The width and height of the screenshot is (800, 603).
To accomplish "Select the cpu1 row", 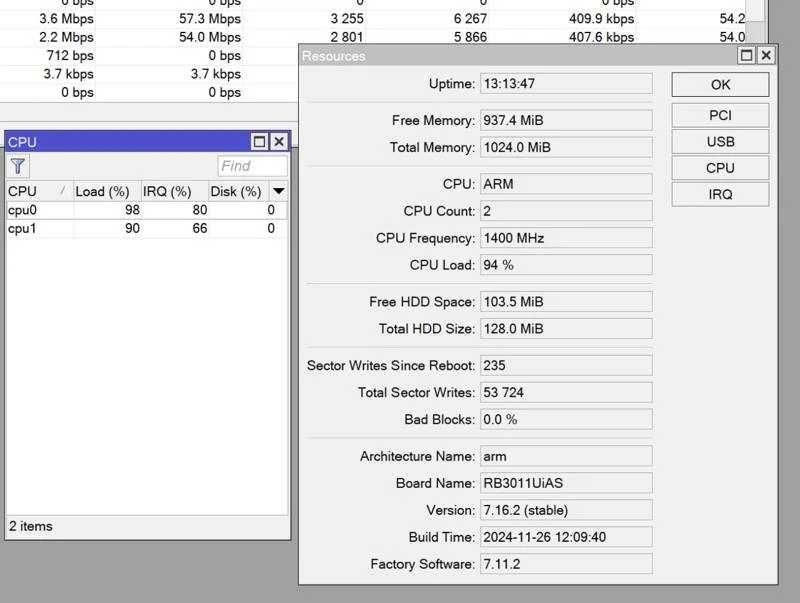I will coord(146,228).
